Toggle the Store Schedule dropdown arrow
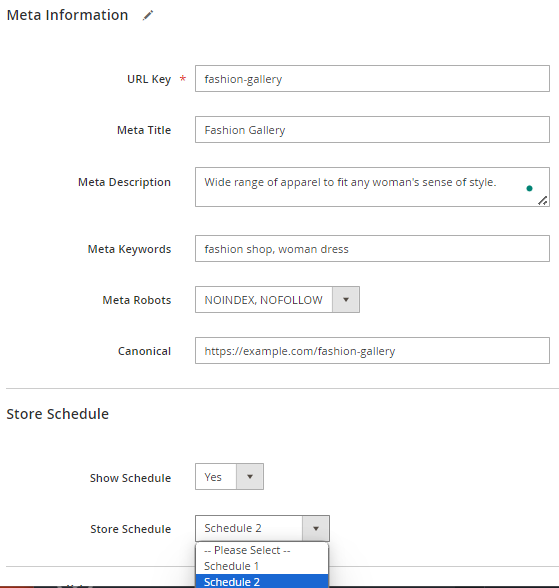559x588 pixels. pyautogui.click(x=316, y=528)
